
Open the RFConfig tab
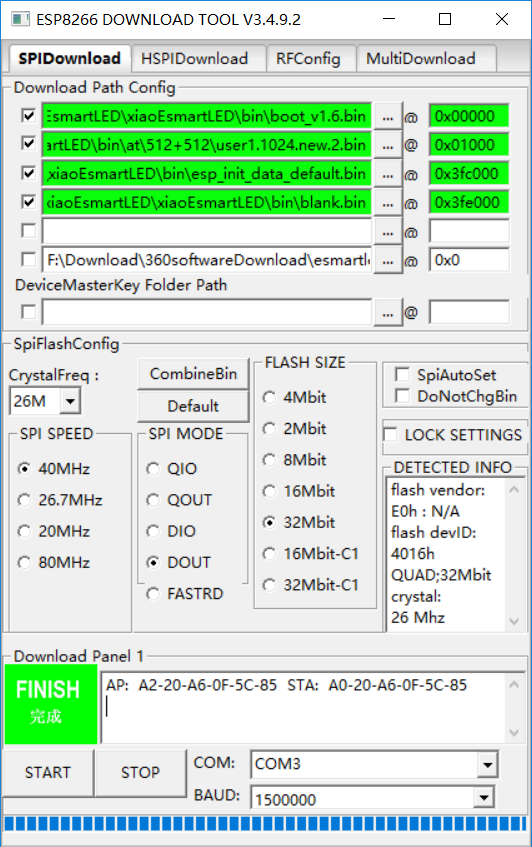click(308, 58)
